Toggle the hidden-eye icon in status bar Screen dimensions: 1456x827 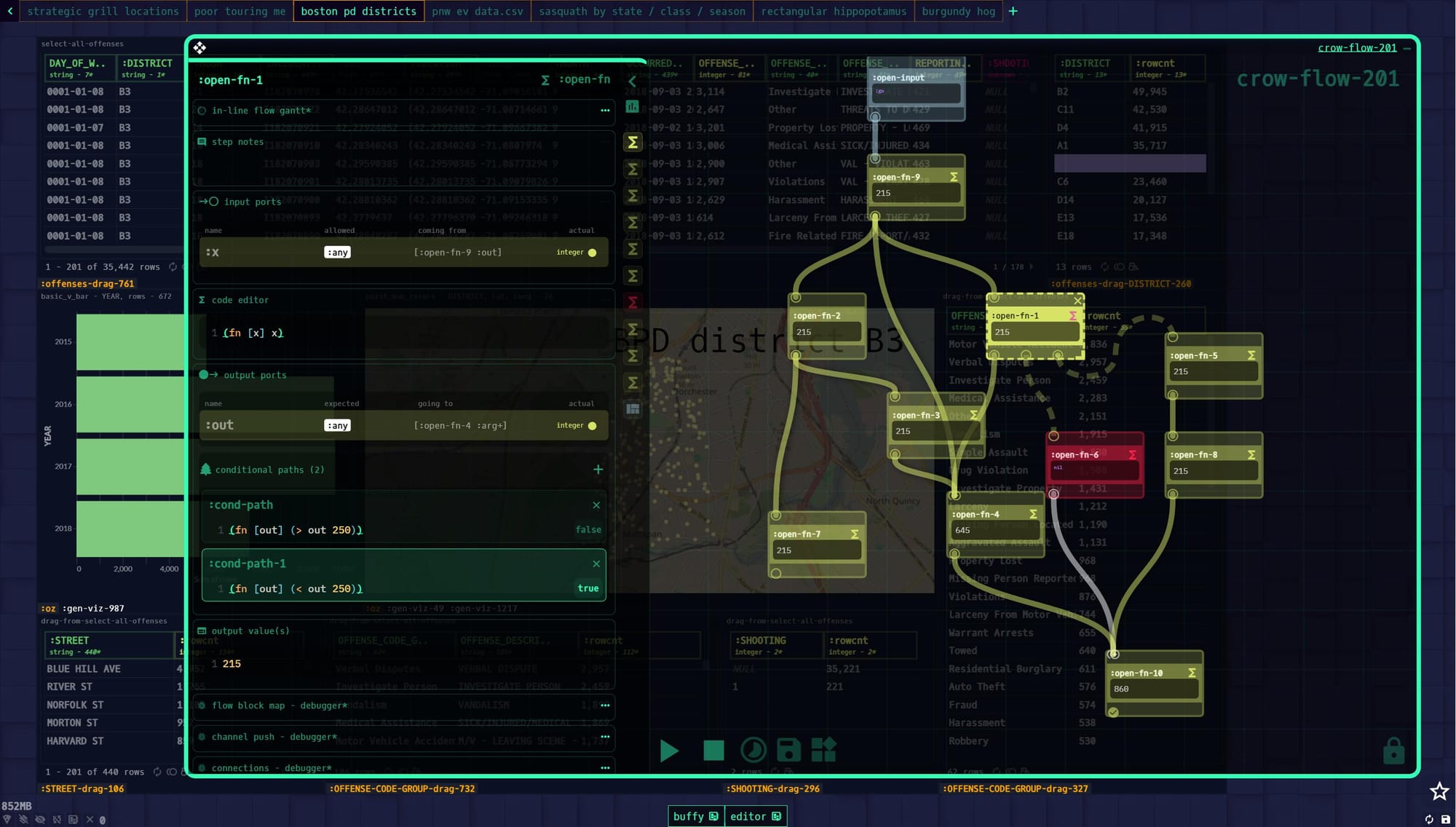(x=40, y=820)
